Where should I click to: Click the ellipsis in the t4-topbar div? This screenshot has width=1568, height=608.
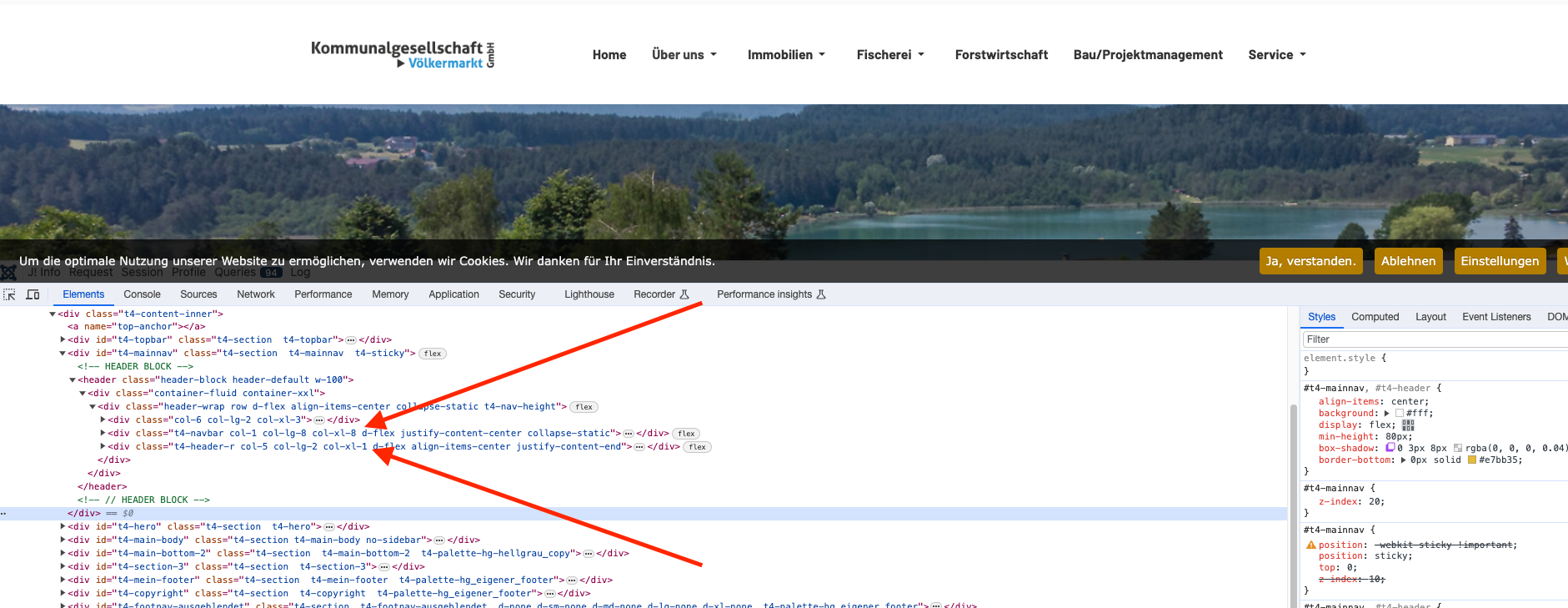tap(351, 340)
